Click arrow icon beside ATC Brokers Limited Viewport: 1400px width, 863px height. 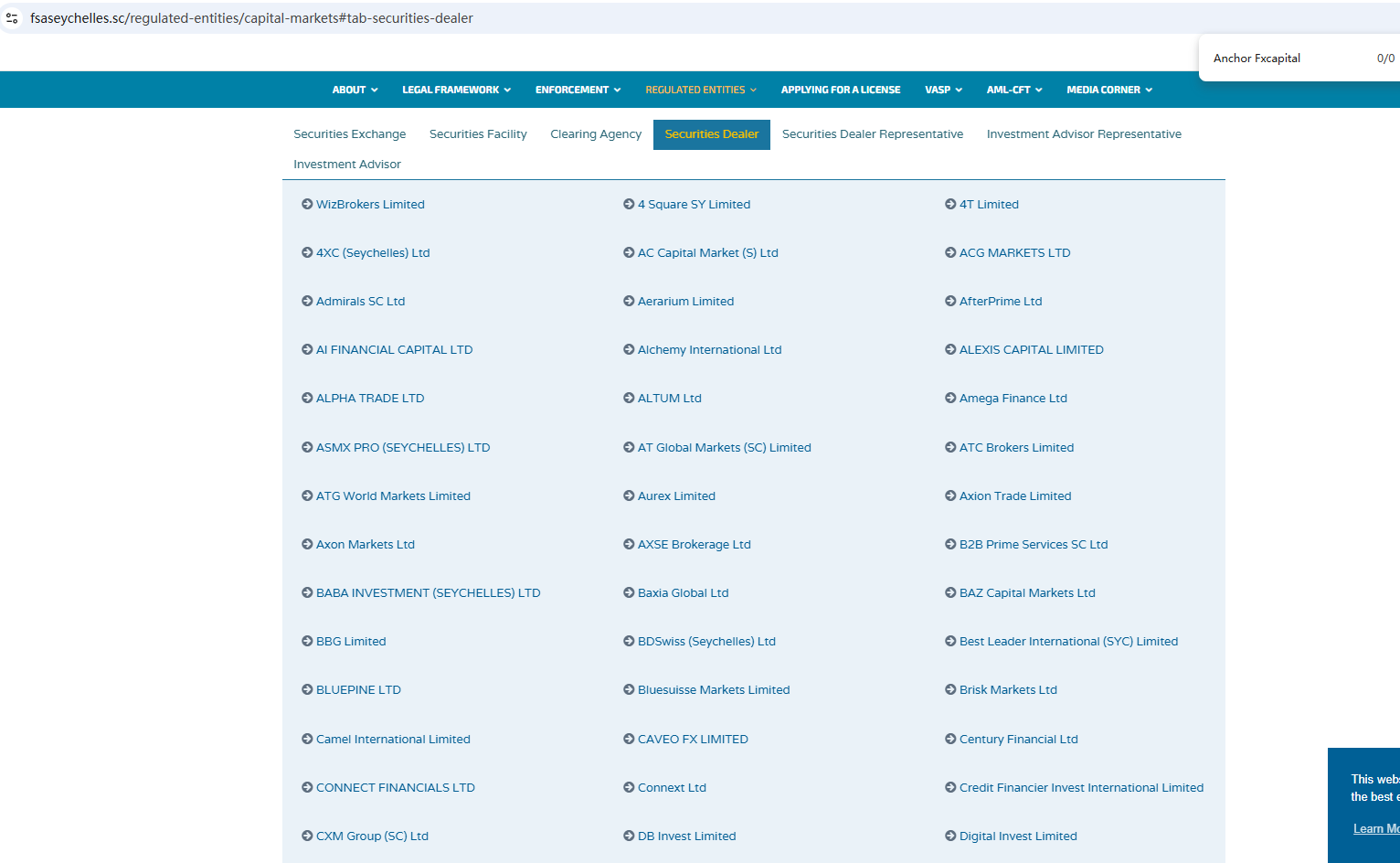pos(950,447)
